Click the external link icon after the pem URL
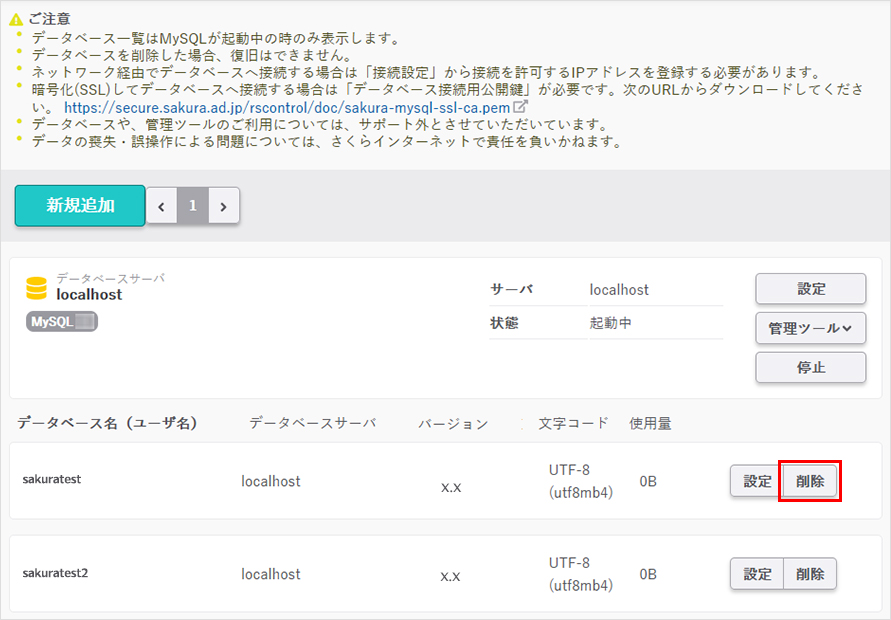The image size is (891, 620). pyautogui.click(x=520, y=106)
